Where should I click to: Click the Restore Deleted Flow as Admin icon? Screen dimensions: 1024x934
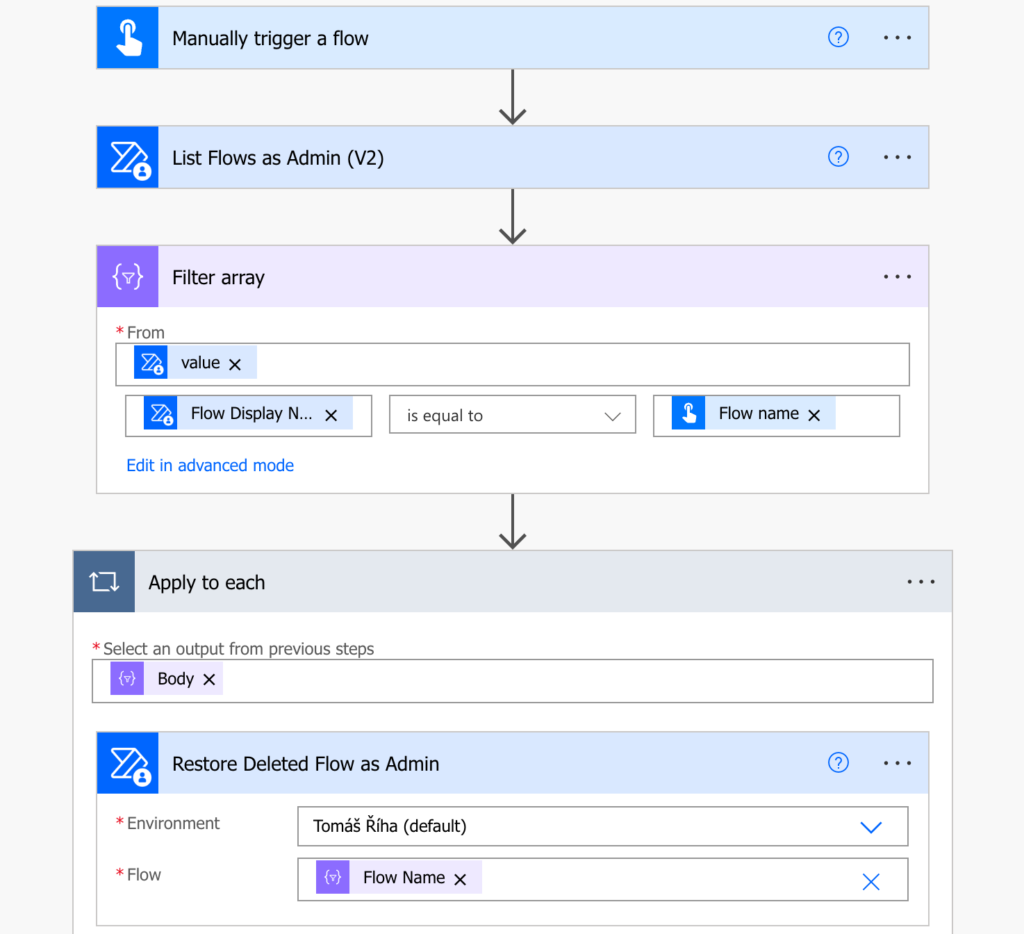[127, 763]
